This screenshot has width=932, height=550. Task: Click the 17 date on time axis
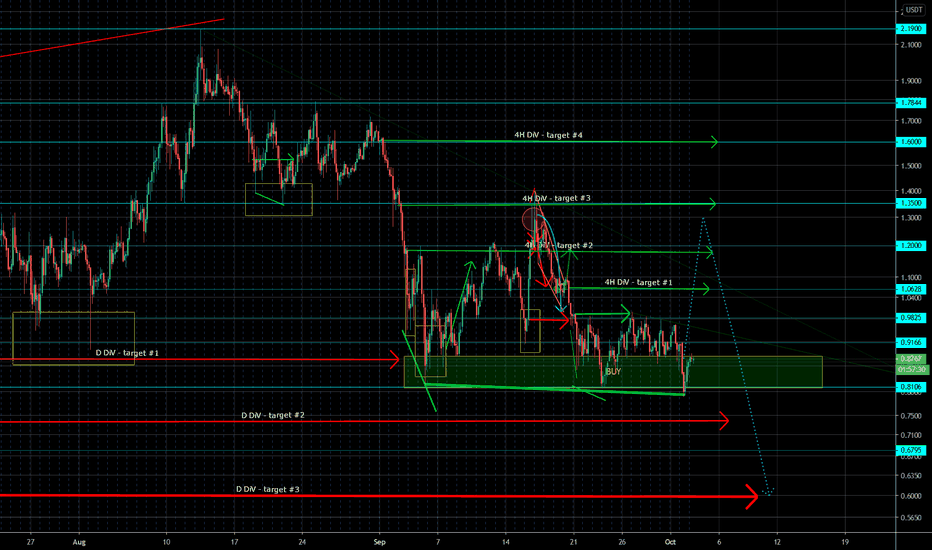coord(235,542)
